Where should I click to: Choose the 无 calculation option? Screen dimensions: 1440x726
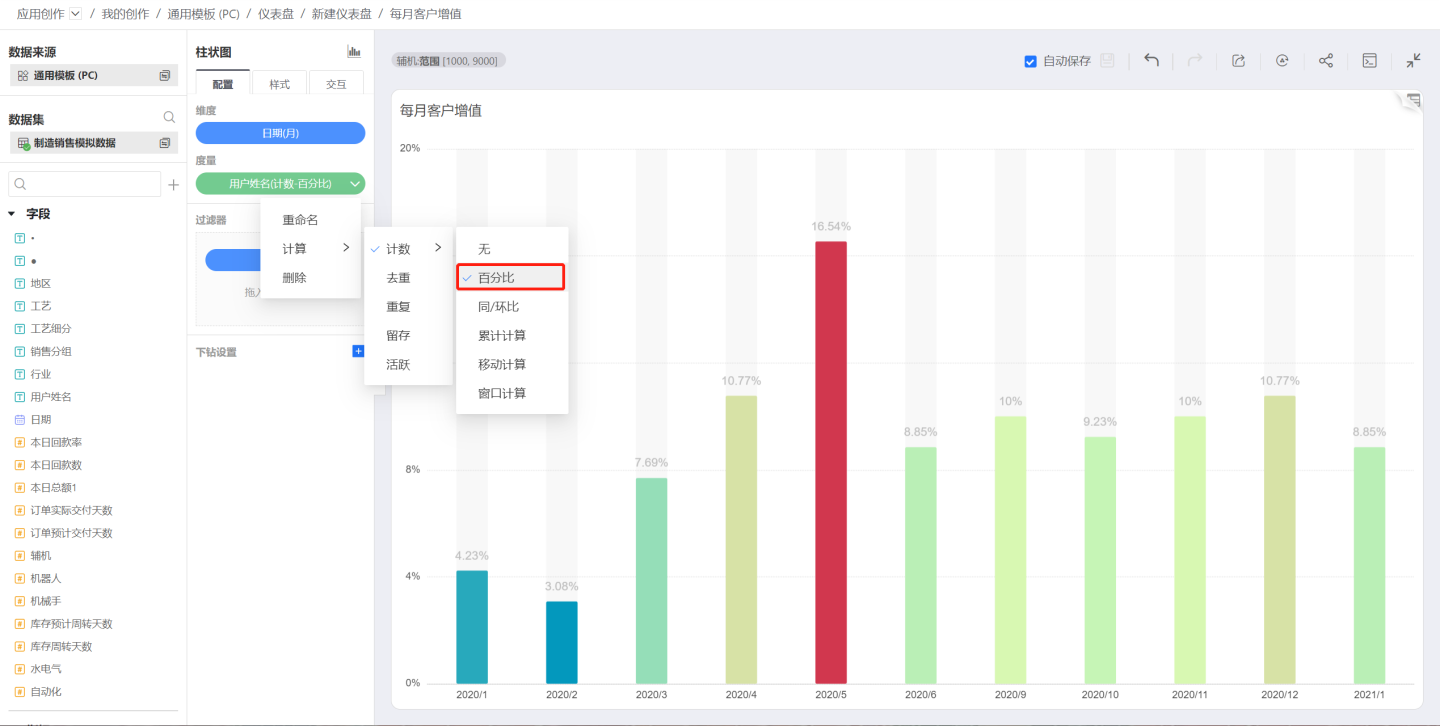click(485, 248)
